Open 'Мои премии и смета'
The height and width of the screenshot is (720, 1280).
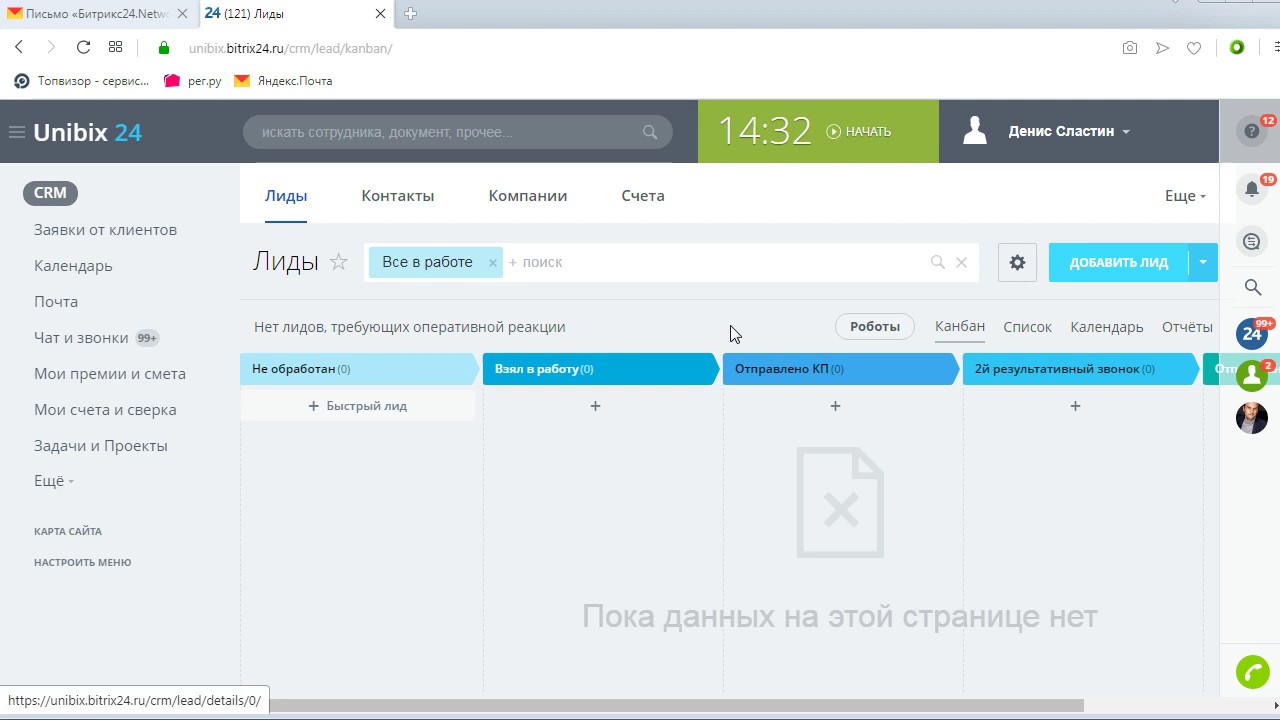pos(110,374)
